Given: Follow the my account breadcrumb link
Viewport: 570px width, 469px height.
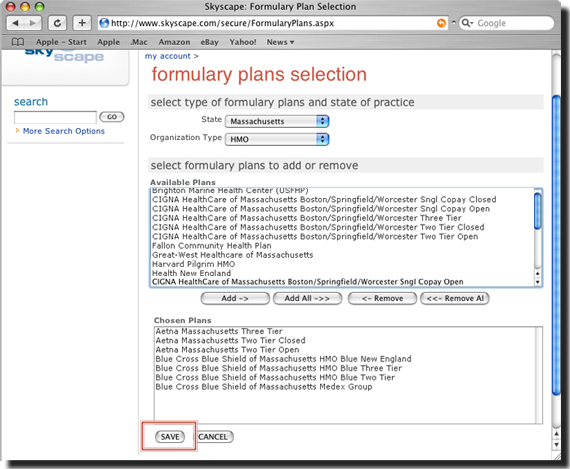Looking at the screenshot, I should click(x=168, y=56).
